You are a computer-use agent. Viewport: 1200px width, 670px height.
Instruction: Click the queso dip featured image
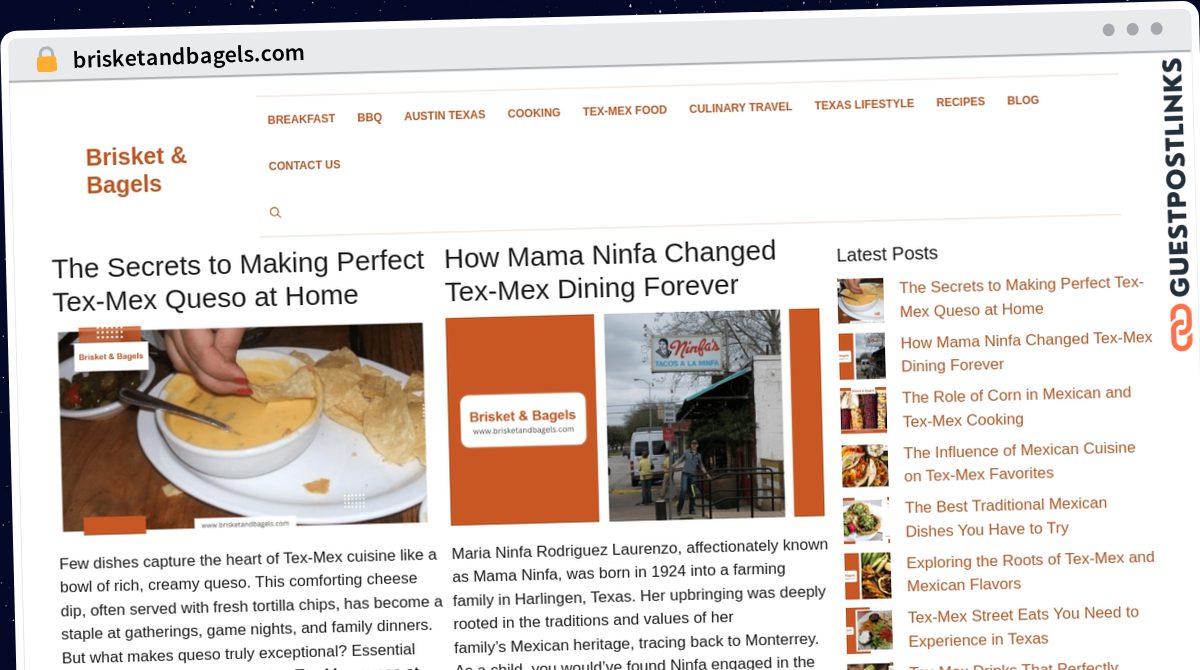tap(242, 427)
